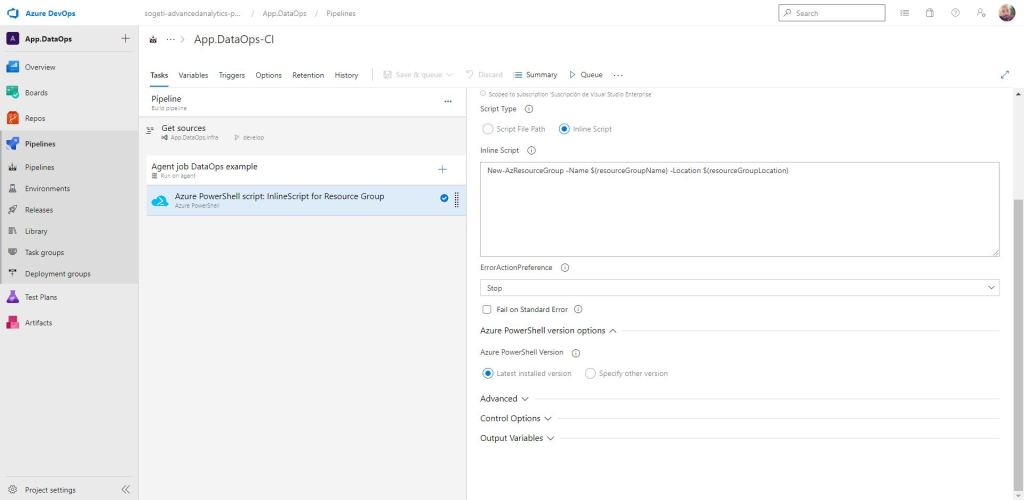This screenshot has height=500, width=1024.
Task: Collapse the sidebar with double-chevron icon
Action: (x=125, y=489)
